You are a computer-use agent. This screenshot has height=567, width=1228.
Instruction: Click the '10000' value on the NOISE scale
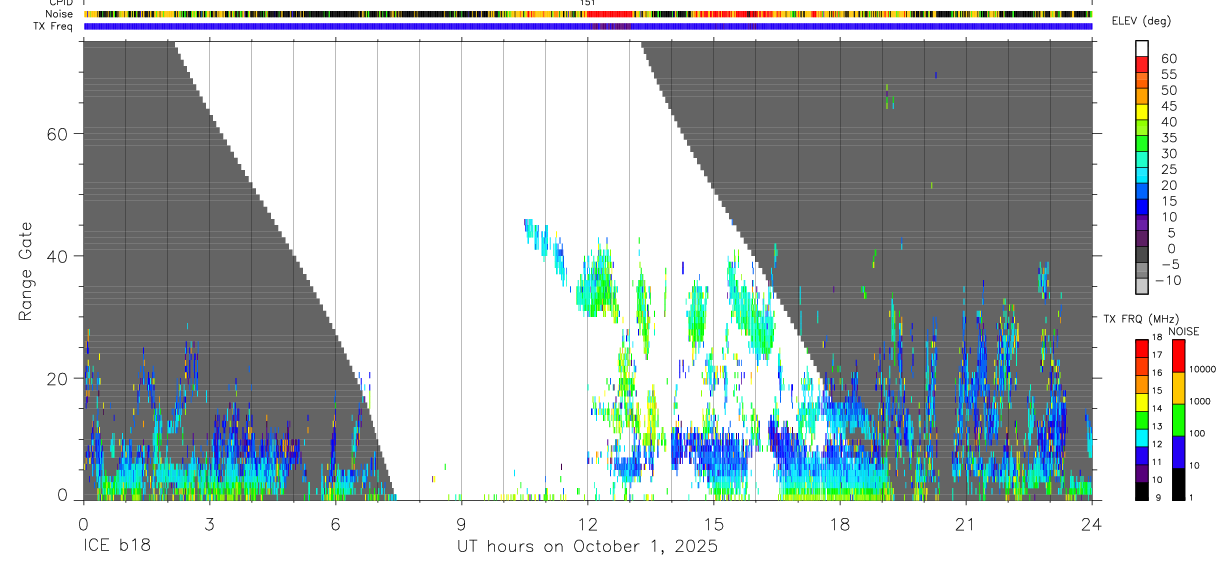pos(1202,370)
